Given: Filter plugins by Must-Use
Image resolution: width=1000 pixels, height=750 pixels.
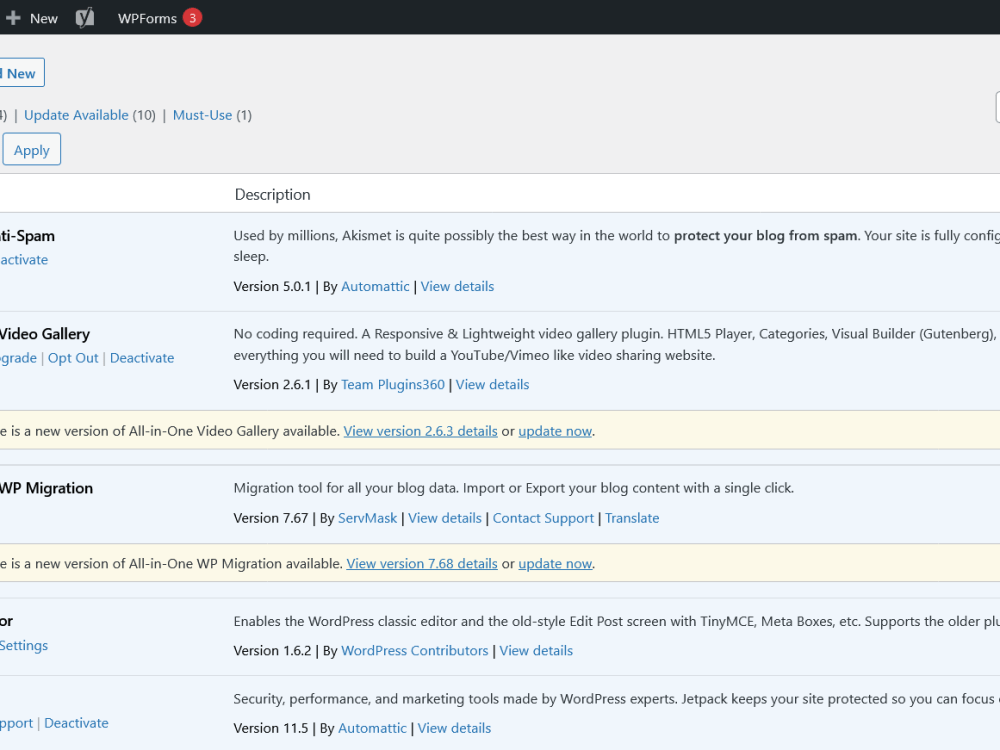Looking at the screenshot, I should (202, 115).
